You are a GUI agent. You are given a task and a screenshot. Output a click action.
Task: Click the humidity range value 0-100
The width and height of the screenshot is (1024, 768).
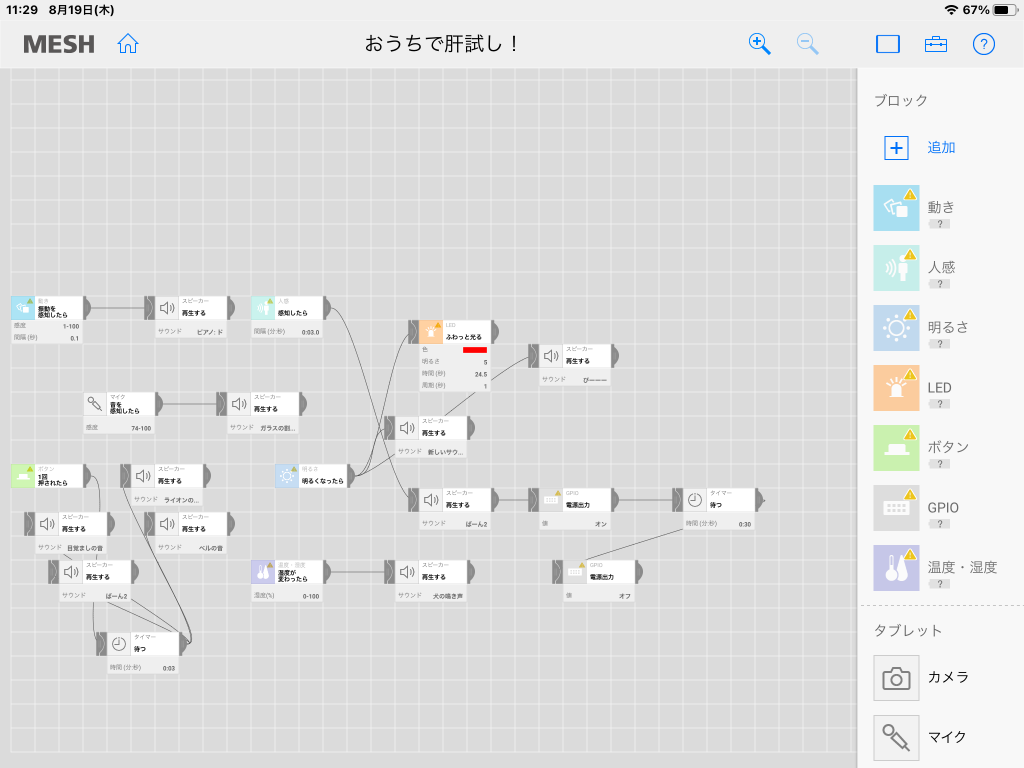tap(311, 596)
